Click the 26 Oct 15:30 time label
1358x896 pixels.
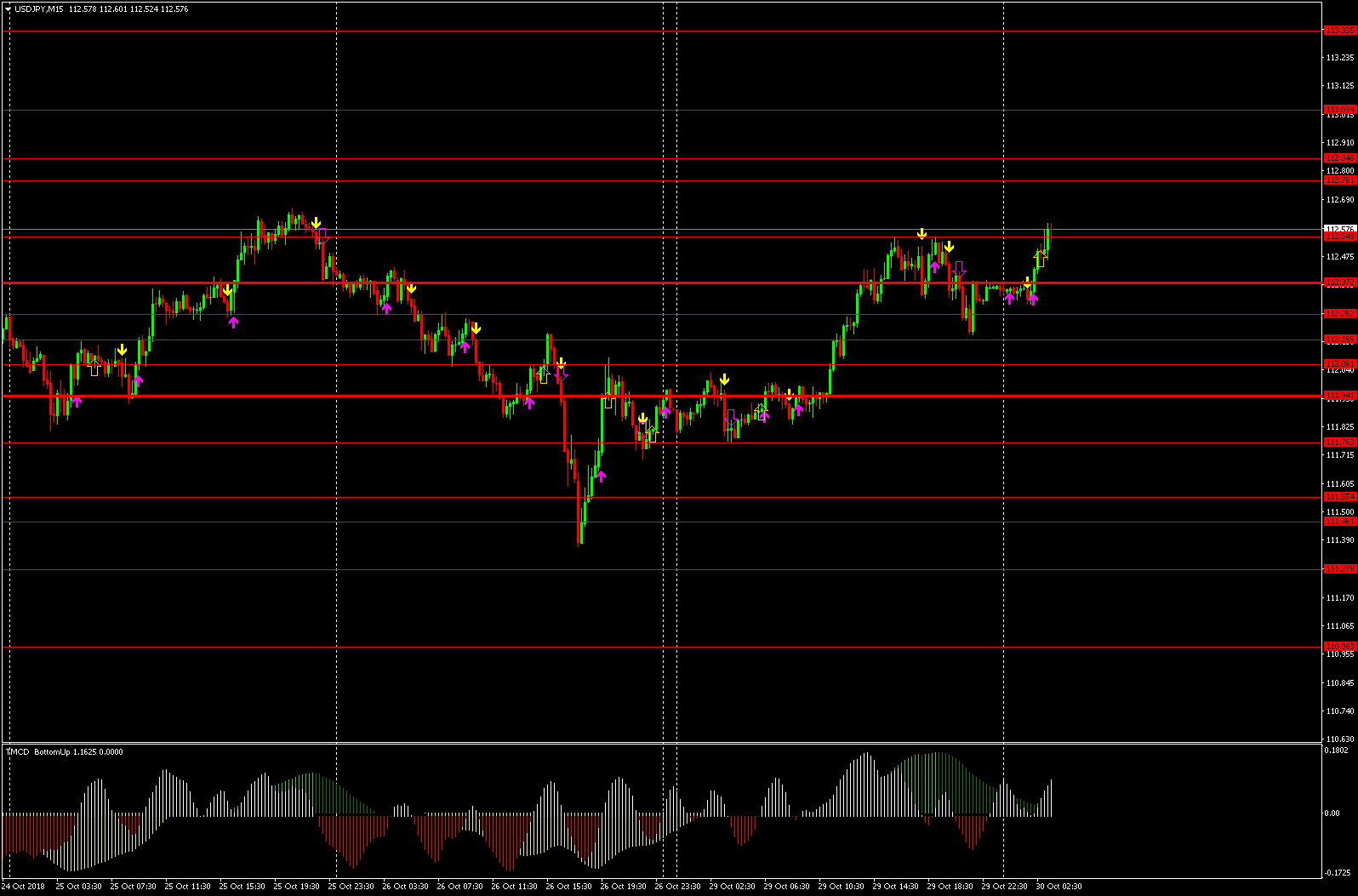[x=569, y=887]
